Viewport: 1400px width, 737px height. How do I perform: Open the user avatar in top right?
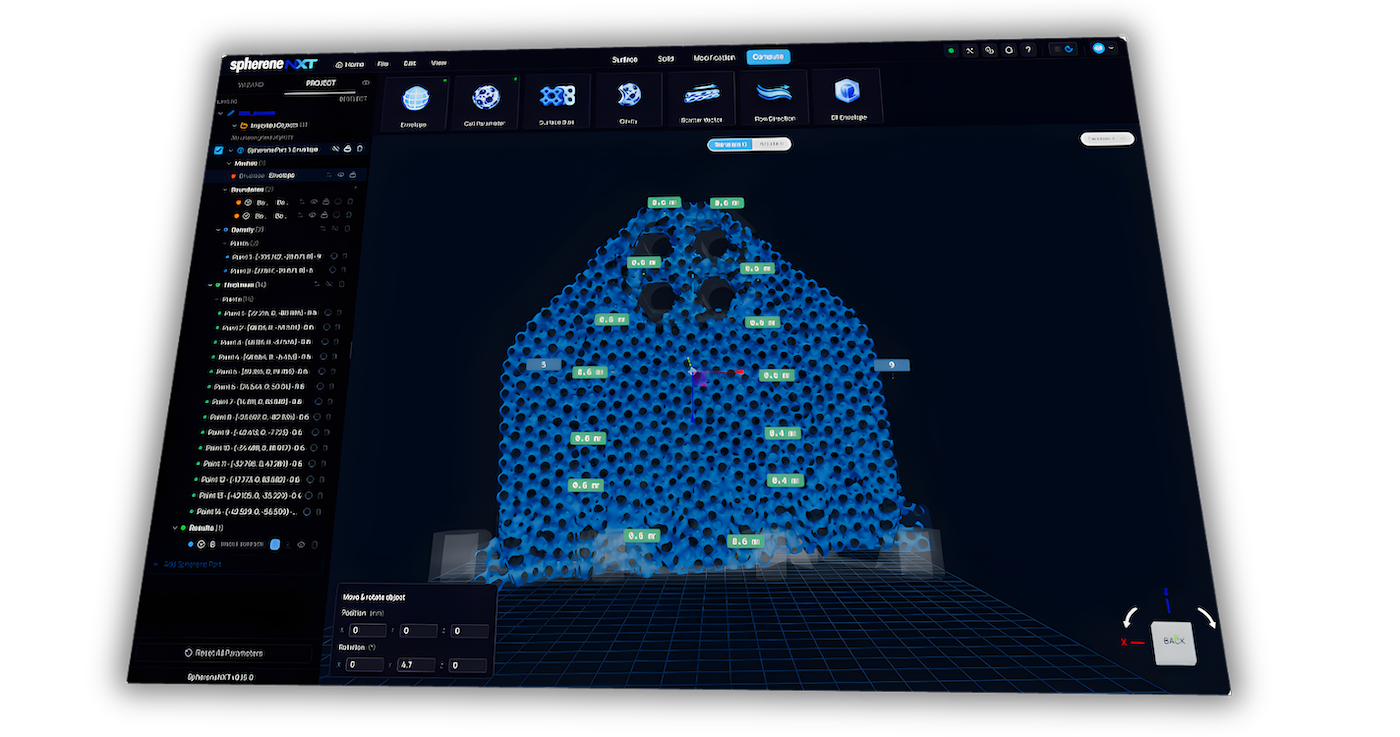(x=1099, y=47)
